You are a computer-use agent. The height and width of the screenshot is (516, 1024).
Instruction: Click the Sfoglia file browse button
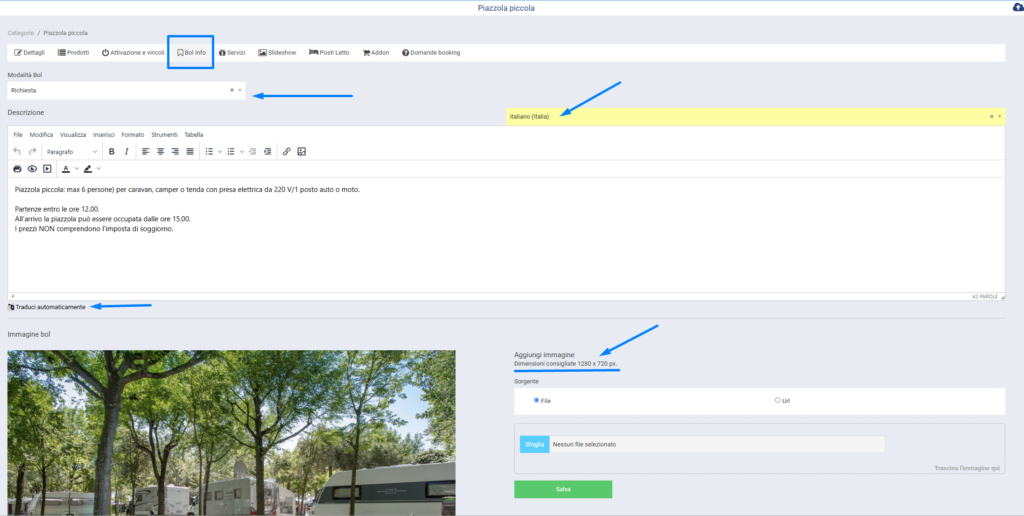pyautogui.click(x=534, y=444)
